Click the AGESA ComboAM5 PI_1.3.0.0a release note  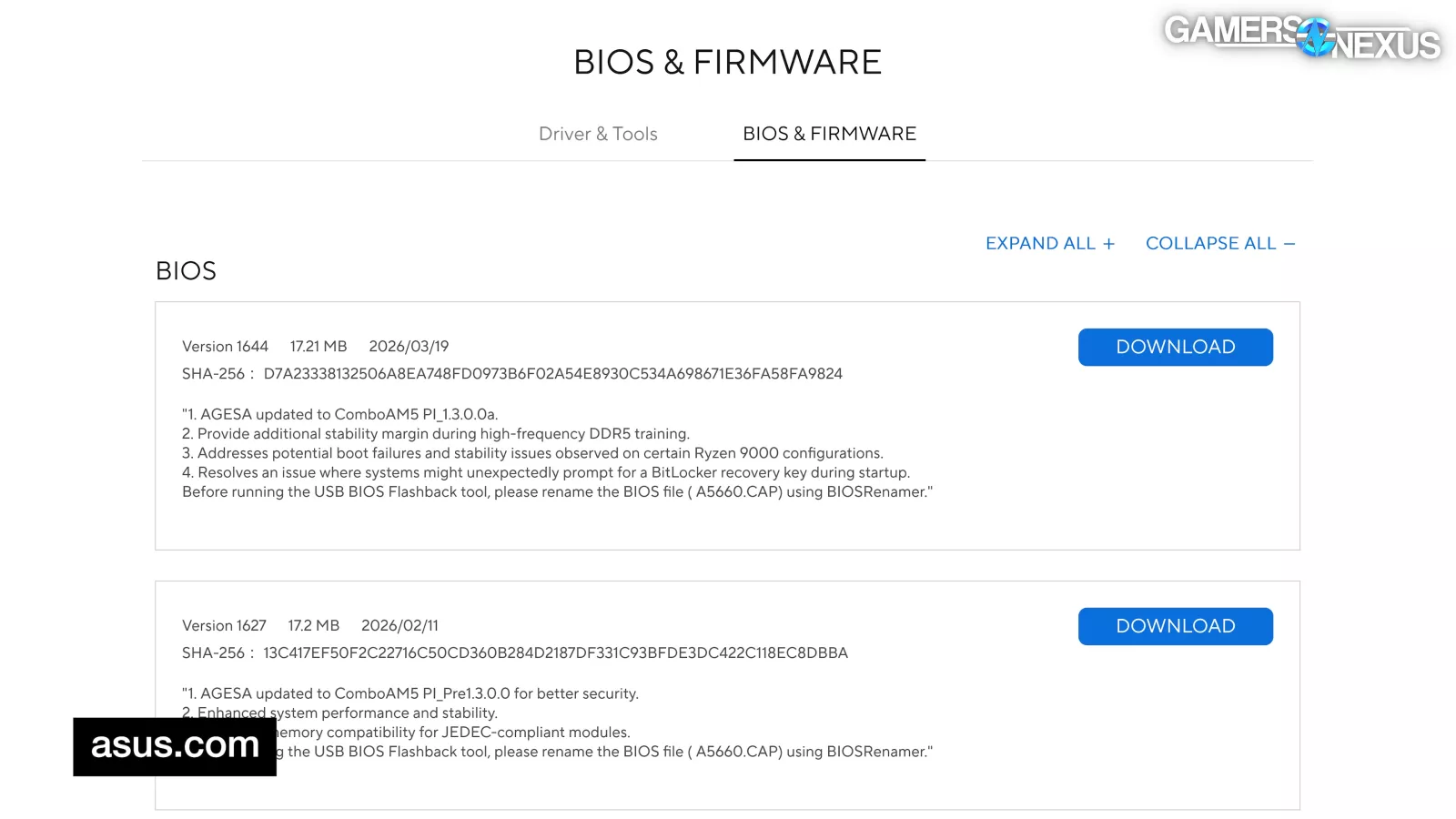340,414
